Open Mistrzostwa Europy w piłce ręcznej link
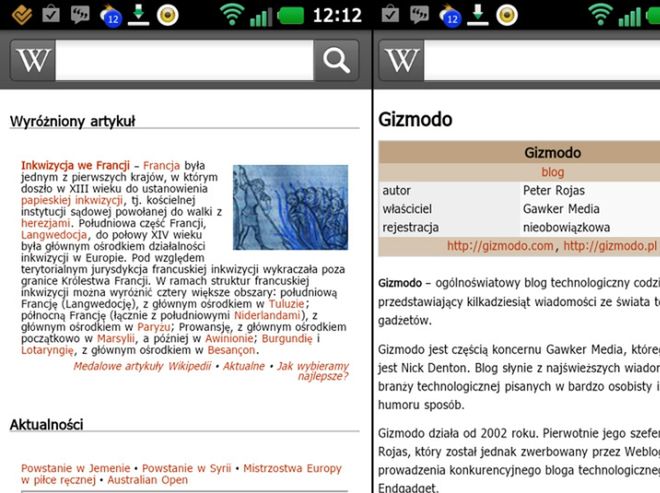The height and width of the screenshot is (493, 660). [181, 474]
